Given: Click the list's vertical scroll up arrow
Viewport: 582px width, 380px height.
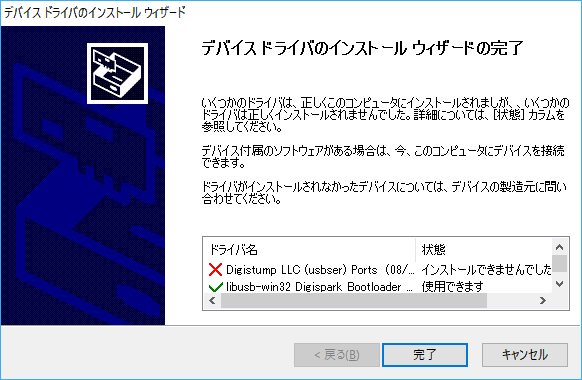Looking at the screenshot, I should tap(559, 247).
